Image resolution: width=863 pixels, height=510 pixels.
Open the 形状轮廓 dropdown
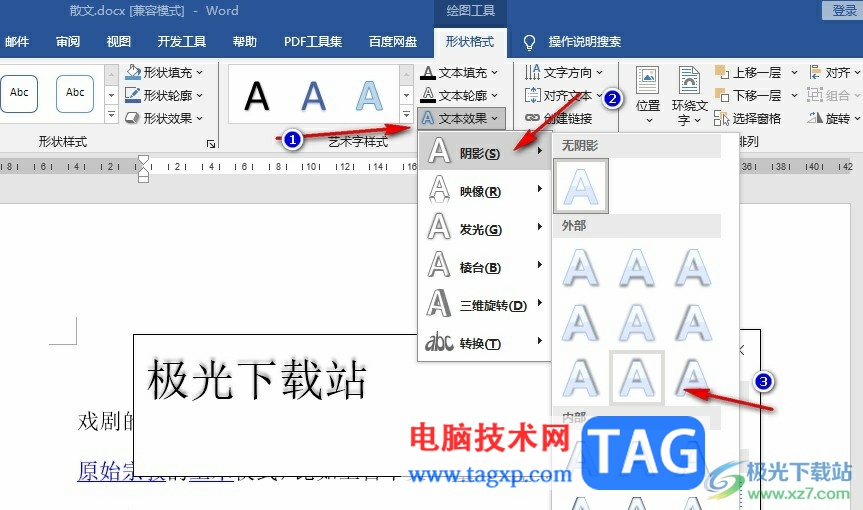tap(165, 95)
